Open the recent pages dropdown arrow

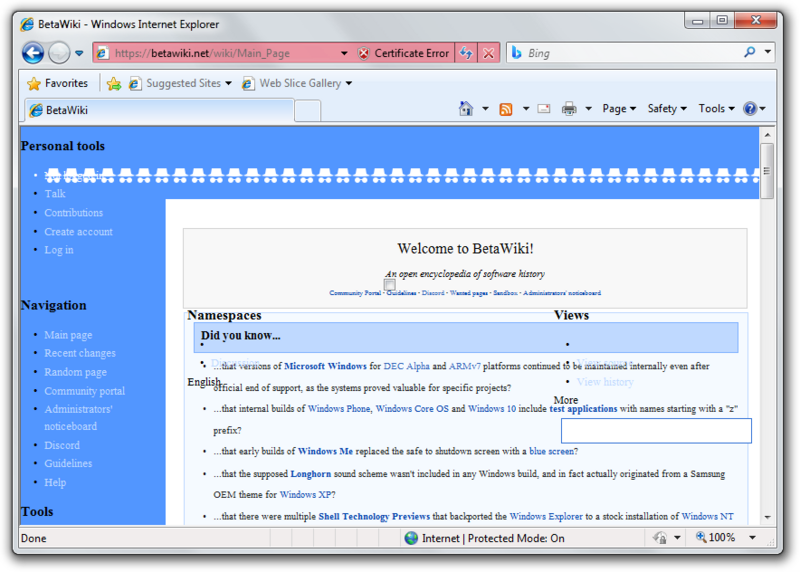pyautogui.click(x=79, y=53)
